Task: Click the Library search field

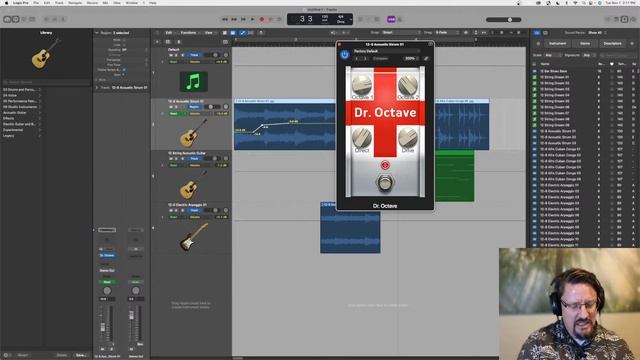Action: tap(46, 82)
